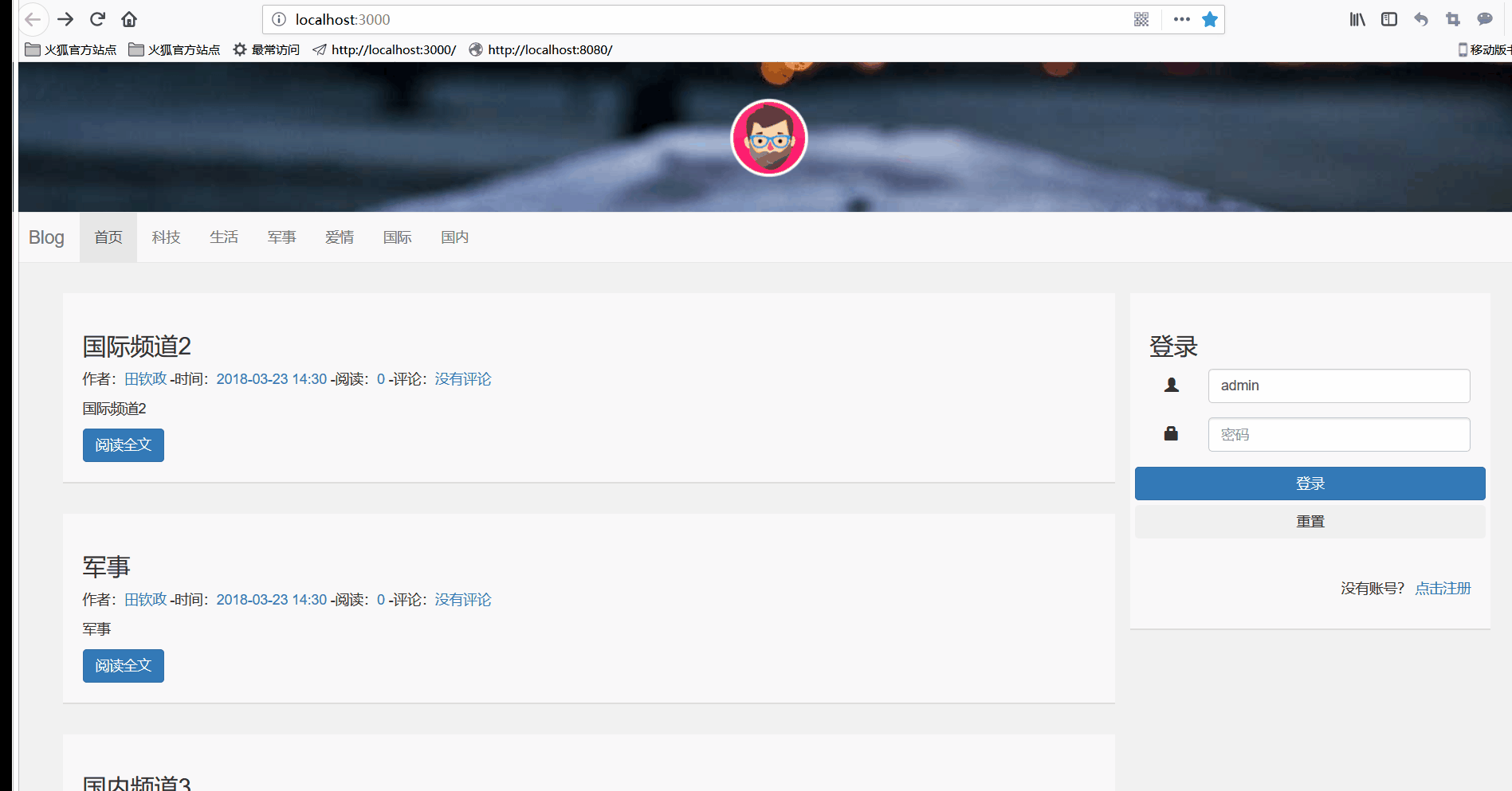Click author 田钦政 on 国际频道2 post
Image resolution: width=1512 pixels, height=791 pixels.
[x=146, y=379]
